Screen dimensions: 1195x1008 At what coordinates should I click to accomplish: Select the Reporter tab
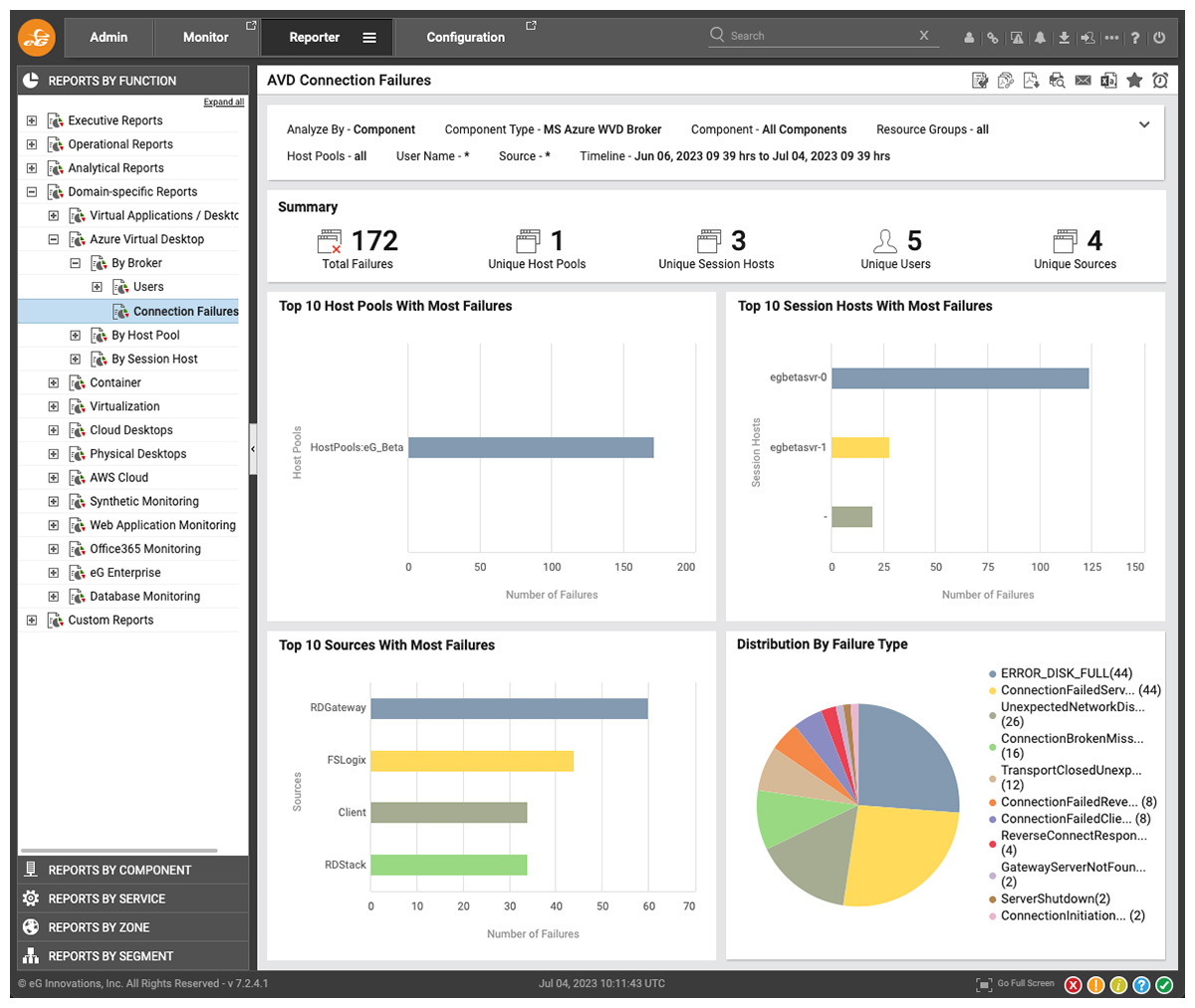315,37
